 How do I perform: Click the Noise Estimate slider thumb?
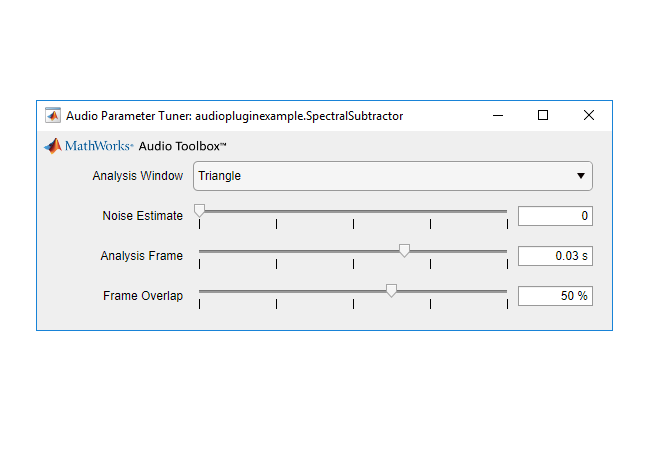pos(200,211)
